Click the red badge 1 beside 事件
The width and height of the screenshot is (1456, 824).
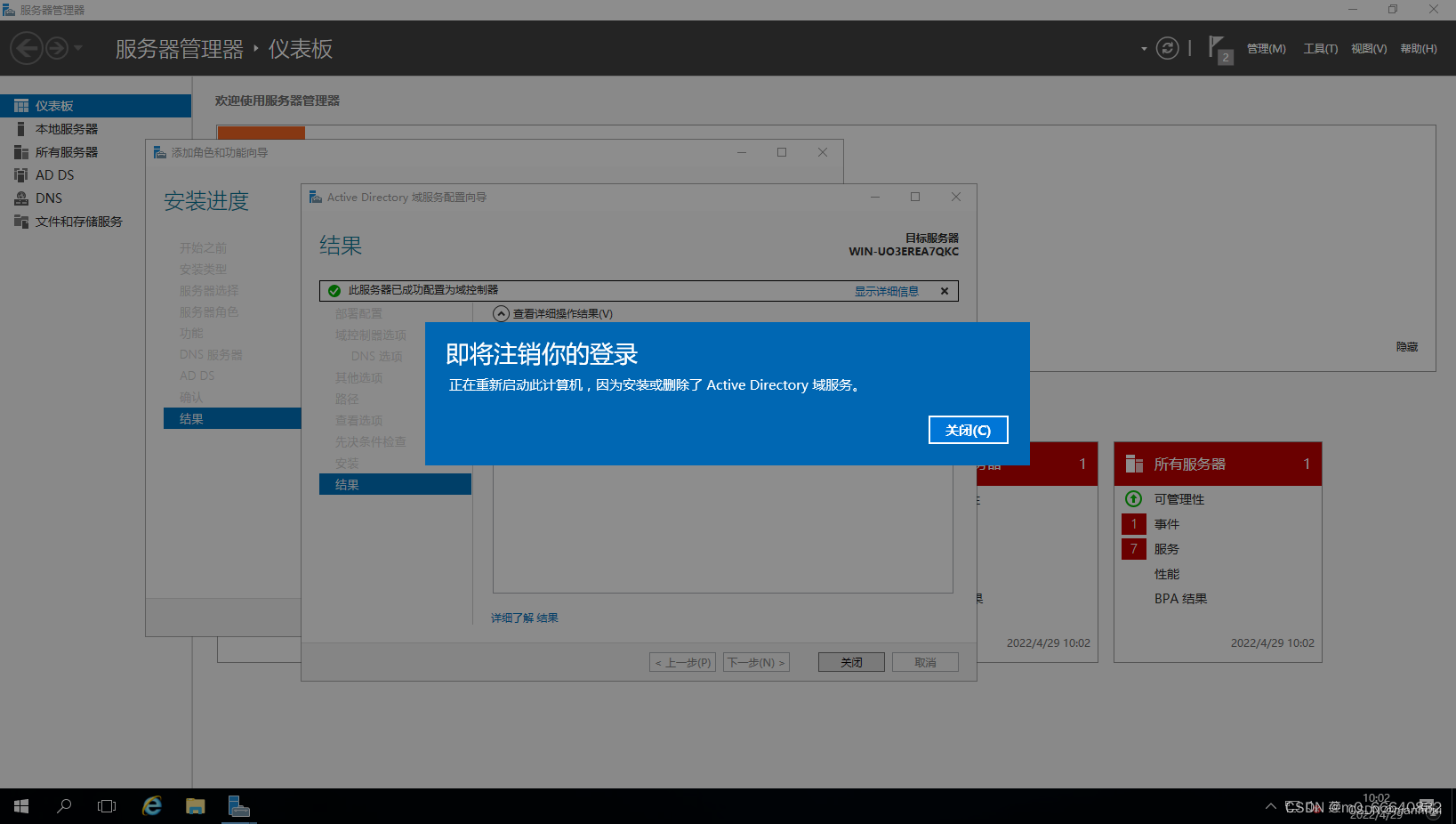[1133, 523]
